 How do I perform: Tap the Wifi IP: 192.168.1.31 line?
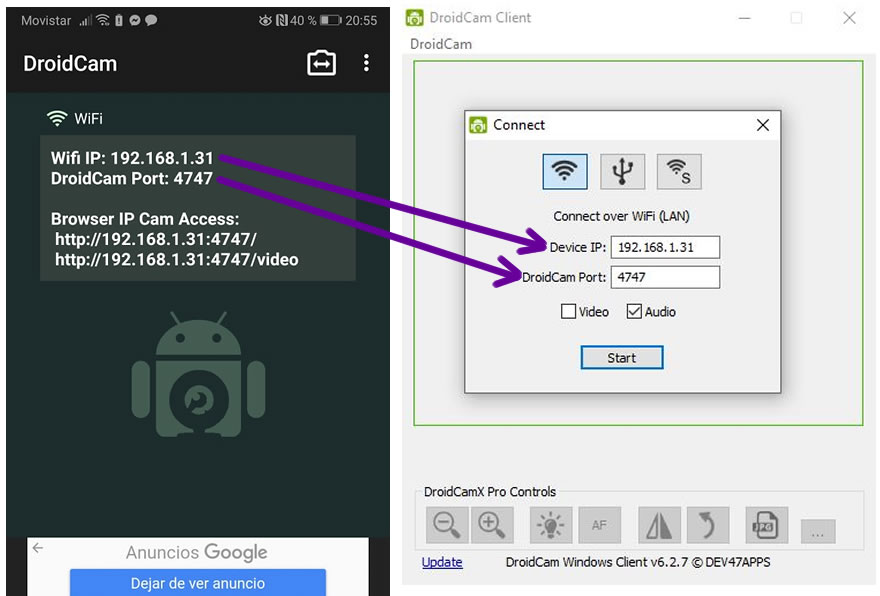point(132,158)
